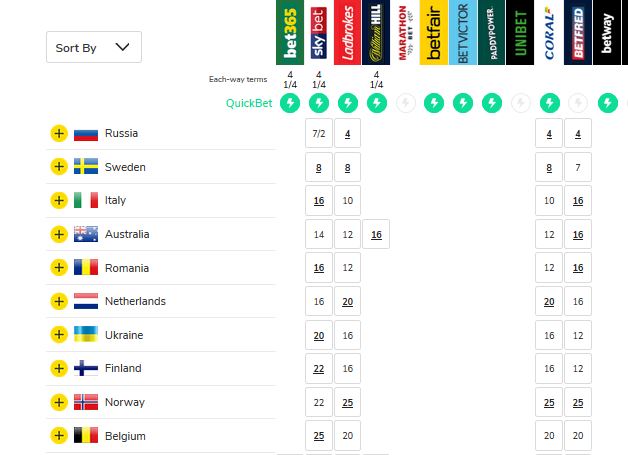Click Russia's 7/2 odds at Sky Bet
This screenshot has width=628, height=455.
click(318, 134)
